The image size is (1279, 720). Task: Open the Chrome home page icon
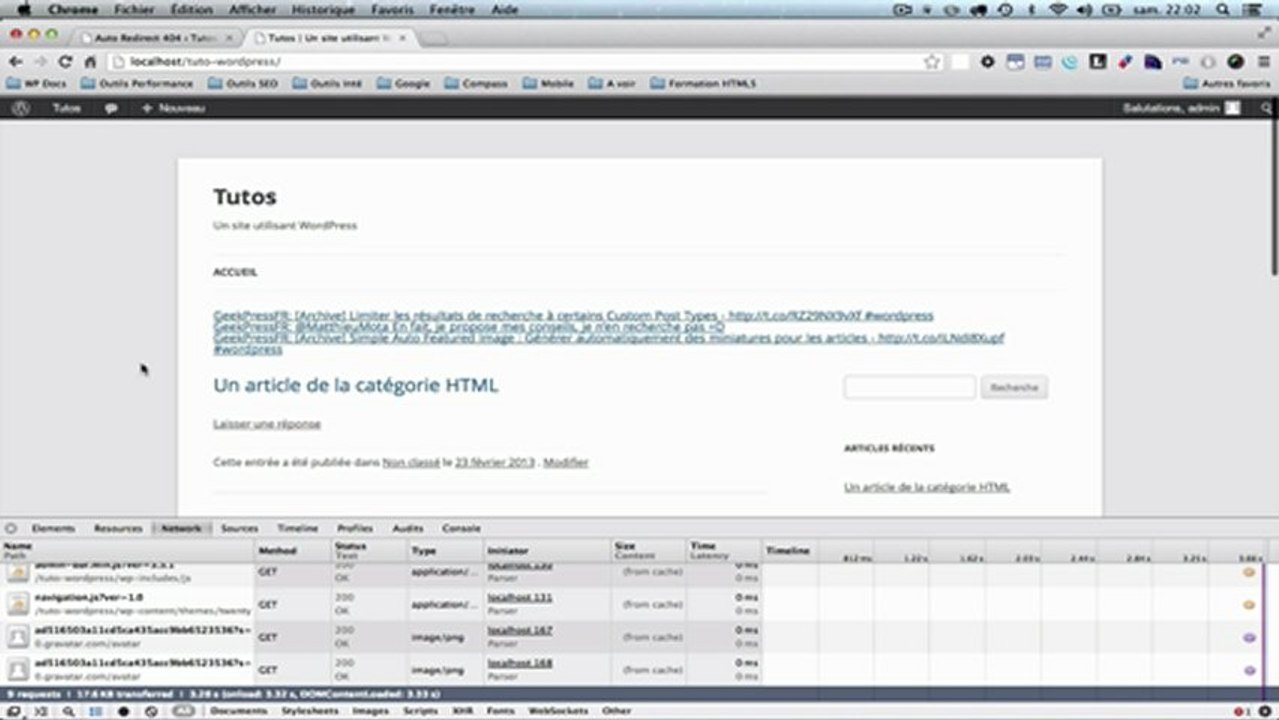(90, 62)
